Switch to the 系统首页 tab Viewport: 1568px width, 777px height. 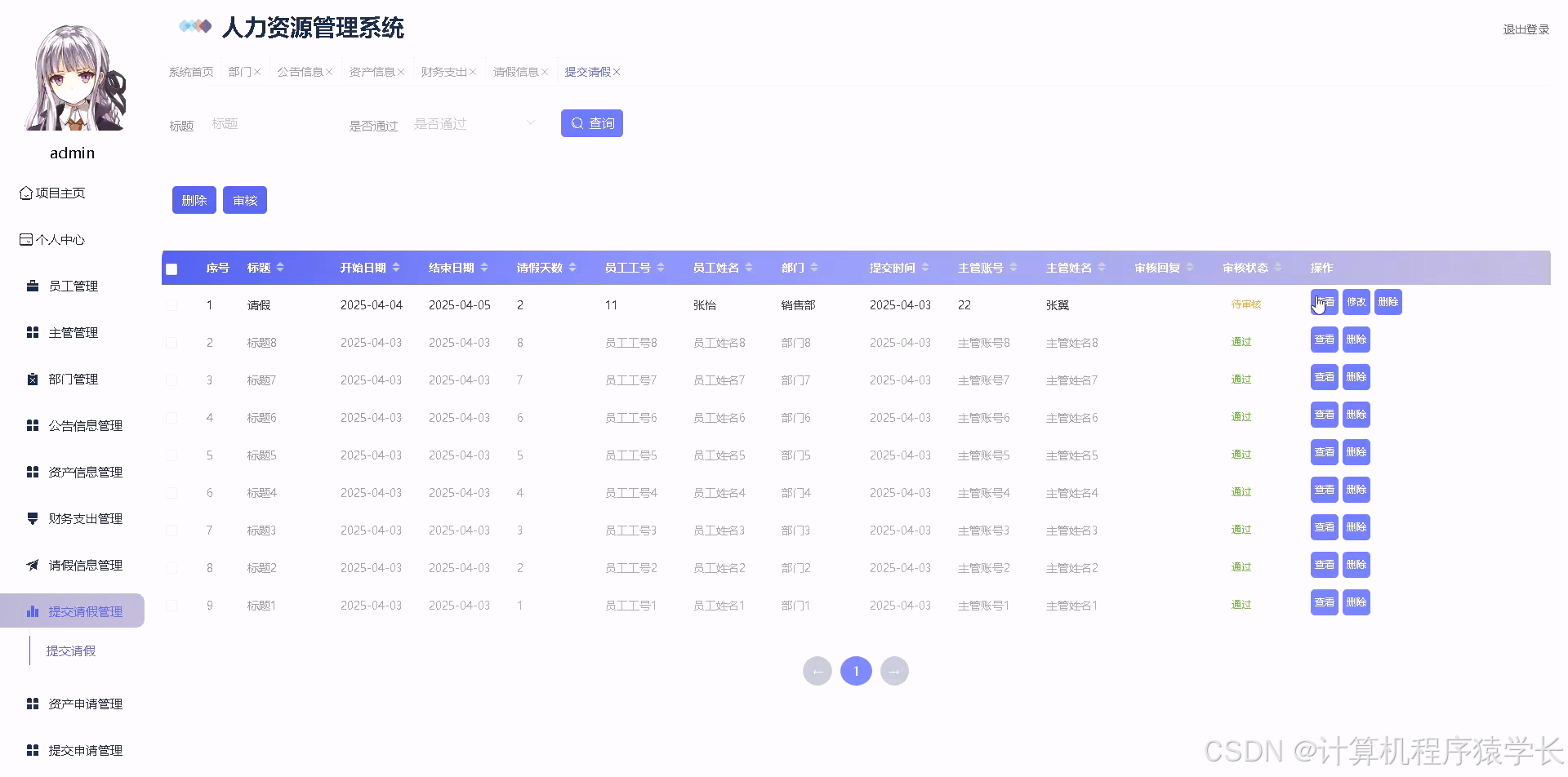tap(189, 71)
